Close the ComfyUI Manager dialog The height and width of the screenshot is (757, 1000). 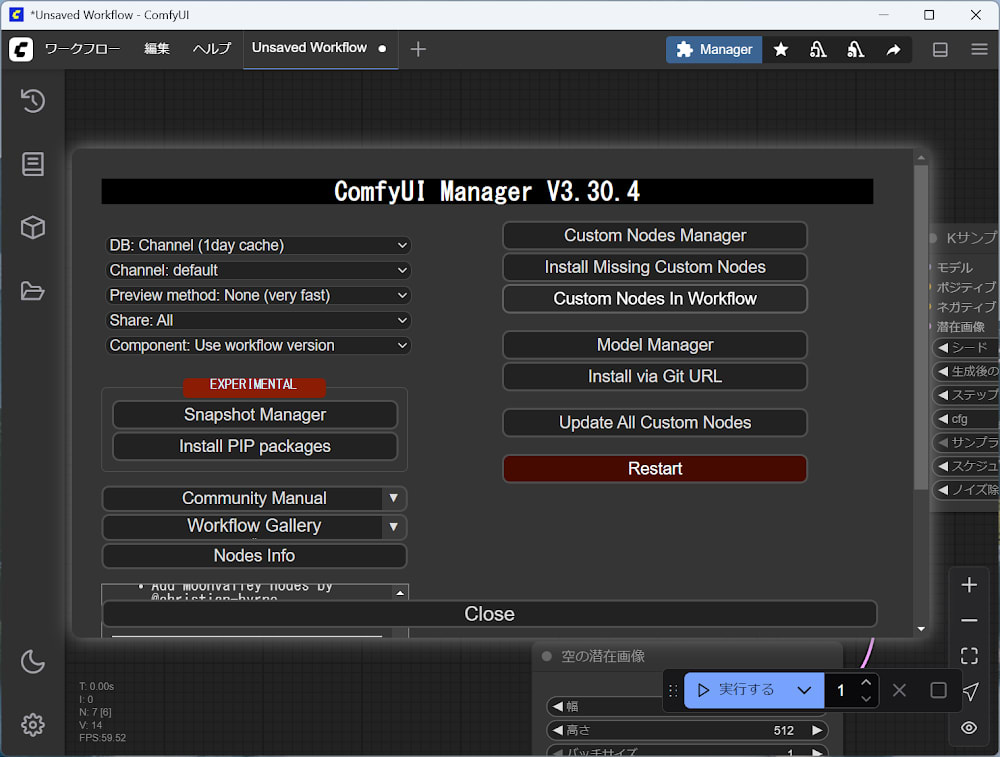click(x=489, y=614)
